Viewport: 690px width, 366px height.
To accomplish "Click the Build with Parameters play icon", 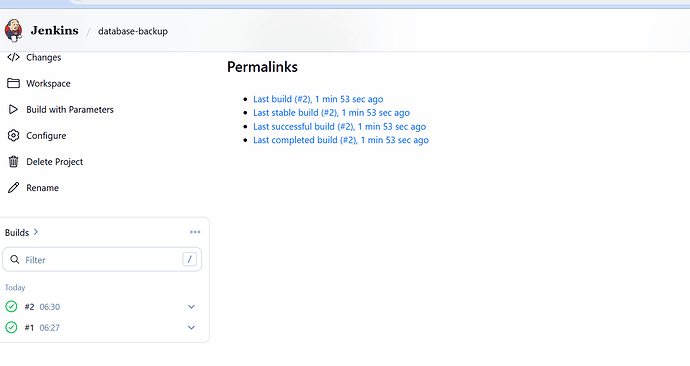I will 13,109.
